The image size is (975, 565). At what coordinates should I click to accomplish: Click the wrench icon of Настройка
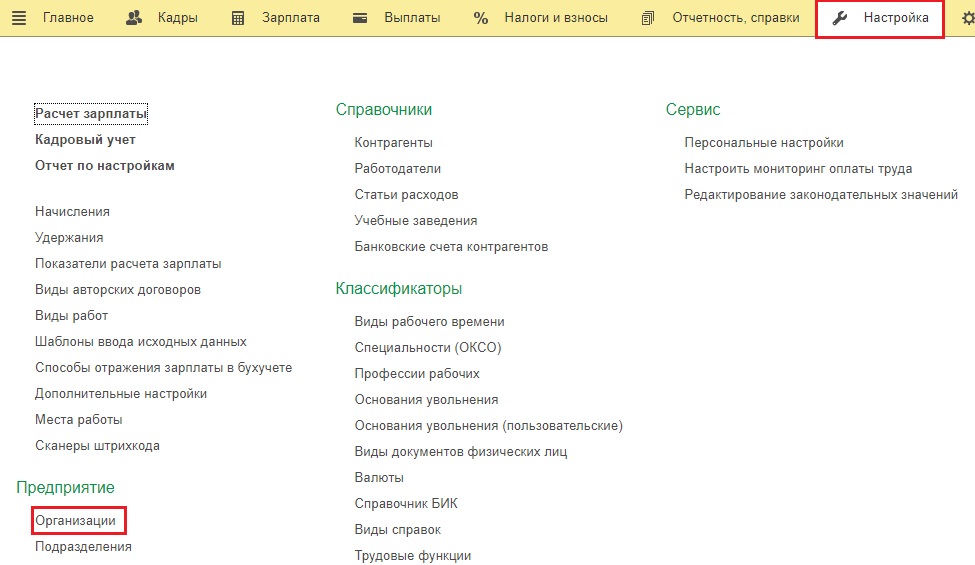840,18
